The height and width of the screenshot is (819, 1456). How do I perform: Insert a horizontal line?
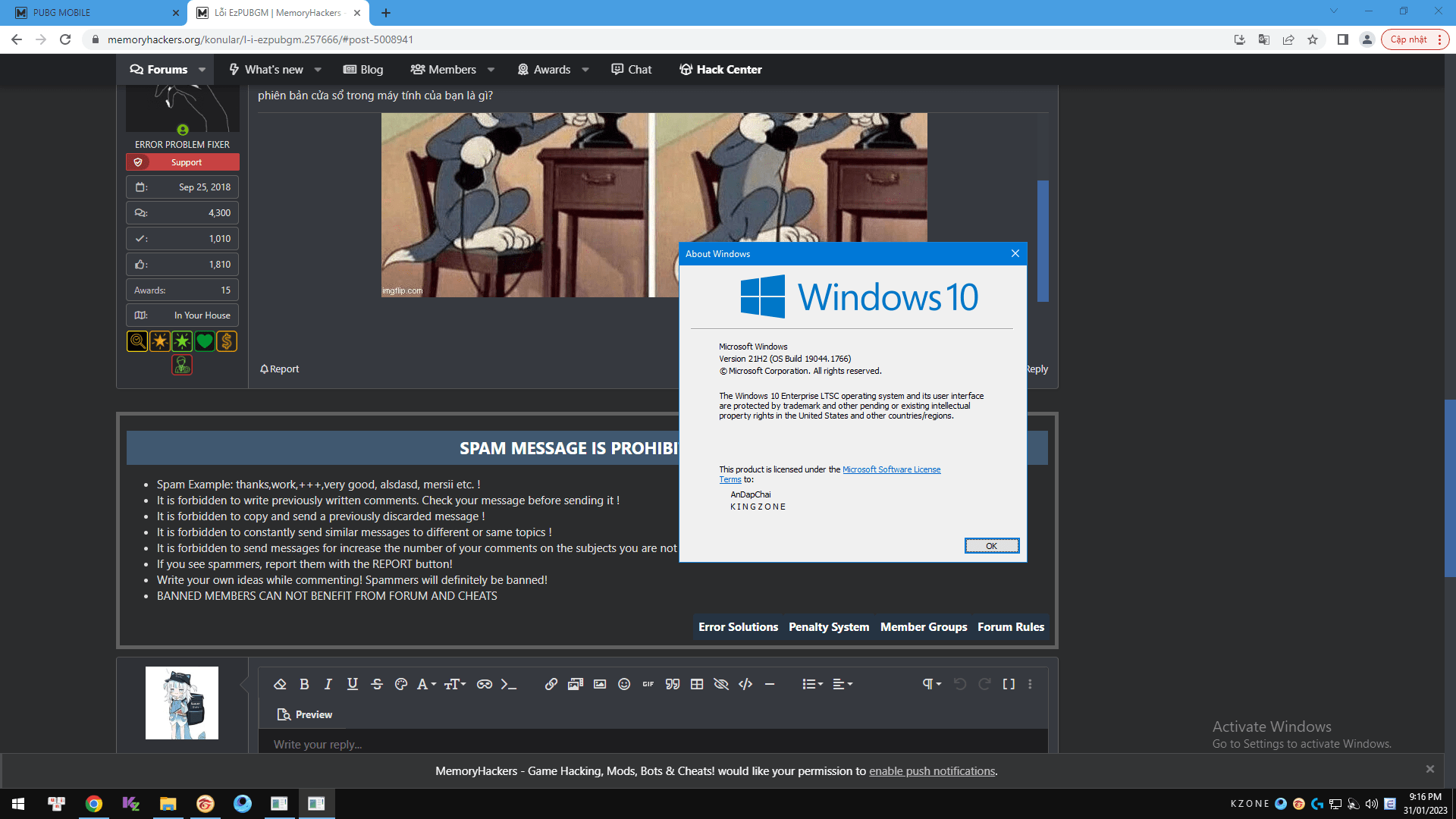point(770,684)
